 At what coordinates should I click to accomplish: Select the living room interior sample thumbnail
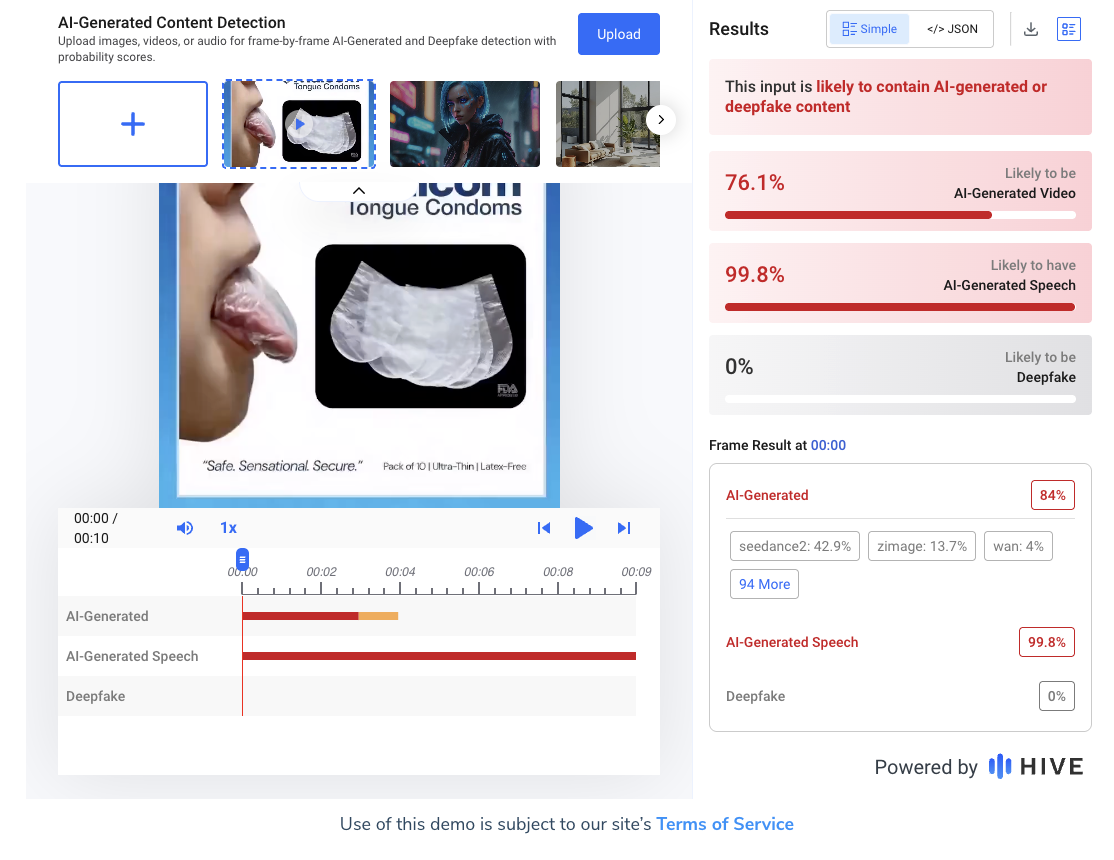pyautogui.click(x=607, y=124)
